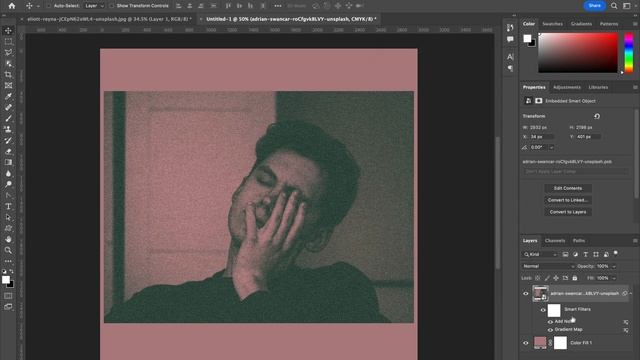Open the workspace switcher icon
The width and height of the screenshot is (640, 360).
627,6
